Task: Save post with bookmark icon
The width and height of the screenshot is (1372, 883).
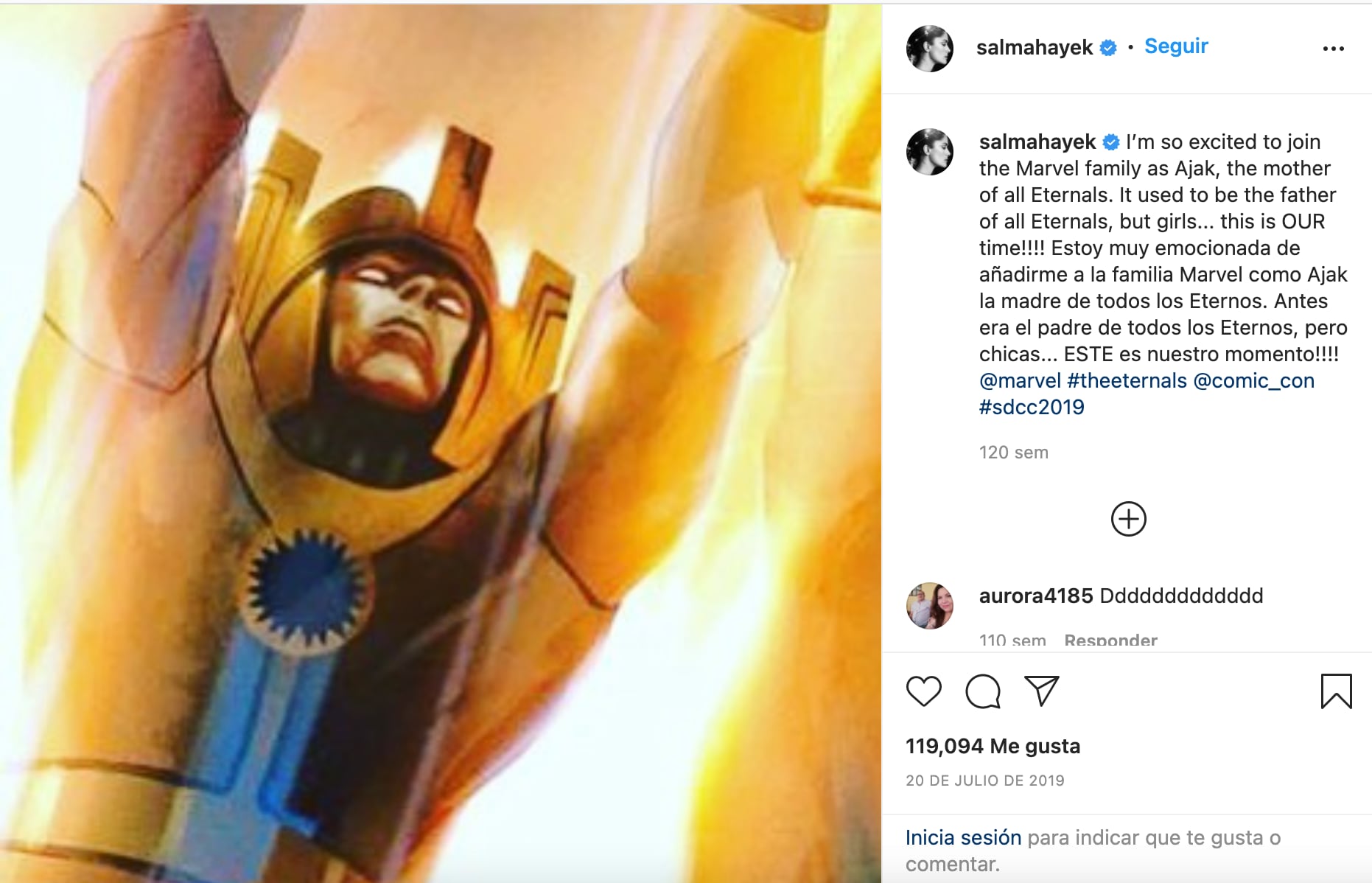Action: tap(1336, 691)
